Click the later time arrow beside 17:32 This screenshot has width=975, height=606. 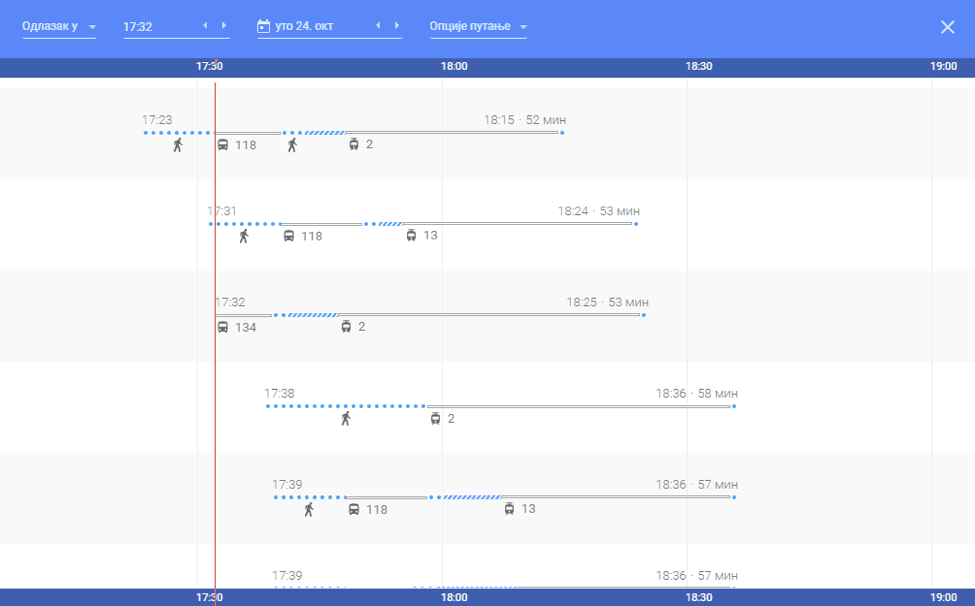point(224,26)
